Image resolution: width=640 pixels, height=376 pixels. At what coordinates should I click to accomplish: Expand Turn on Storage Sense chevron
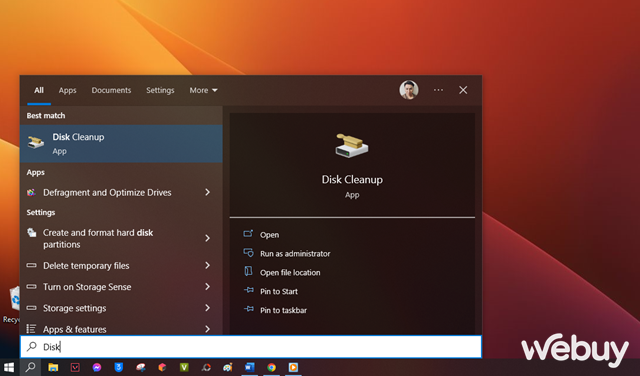click(x=207, y=287)
